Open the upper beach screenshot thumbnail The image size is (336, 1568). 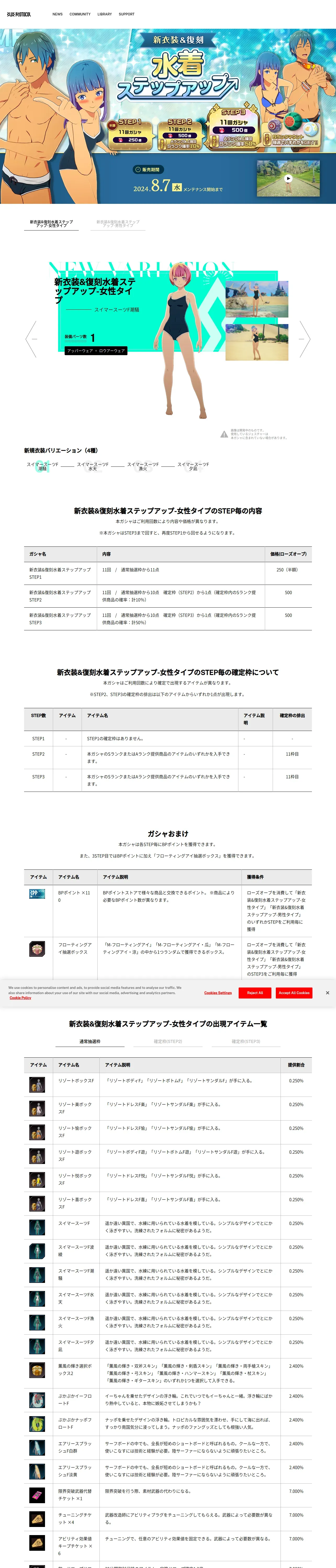click(257, 299)
